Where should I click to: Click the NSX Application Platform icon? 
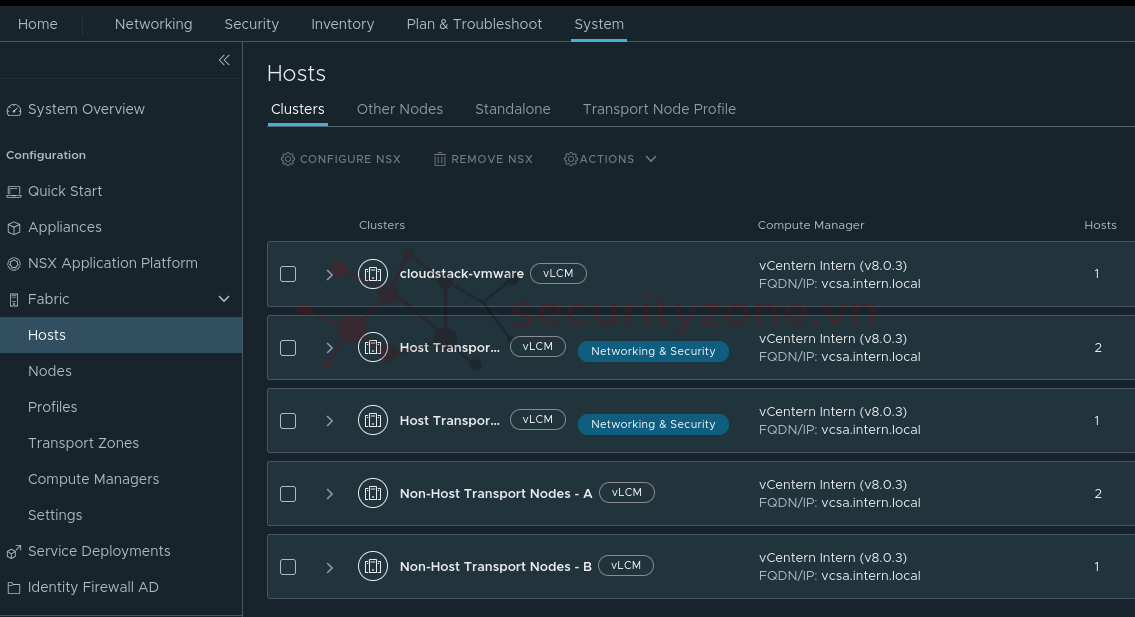(14, 264)
